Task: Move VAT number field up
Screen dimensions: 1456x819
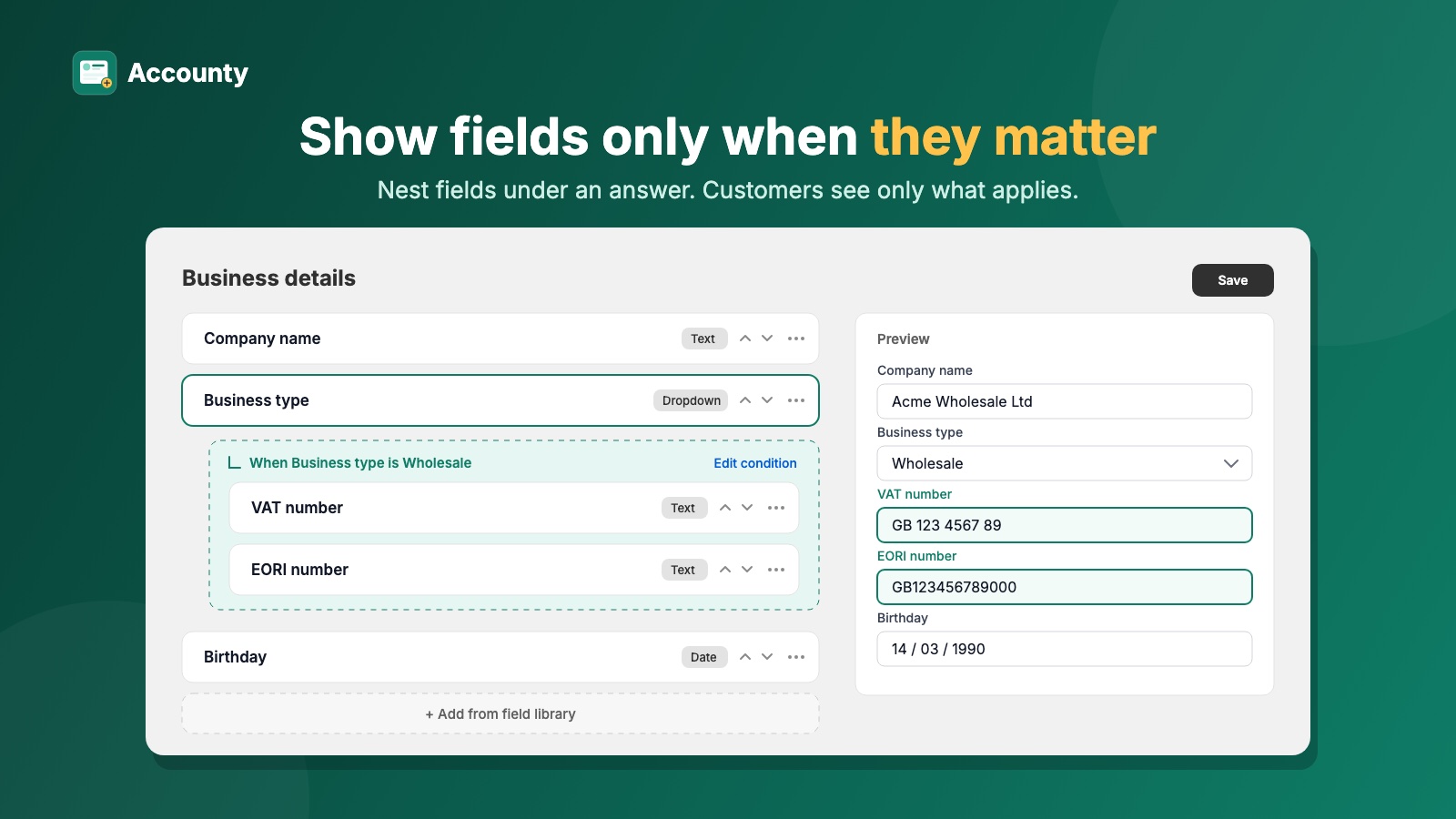Action: tap(725, 508)
